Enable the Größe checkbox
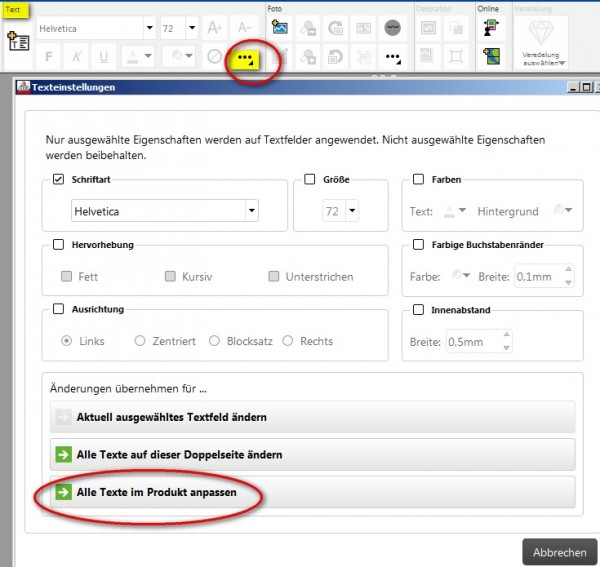Viewport: 600px width, 567px height. [x=310, y=179]
